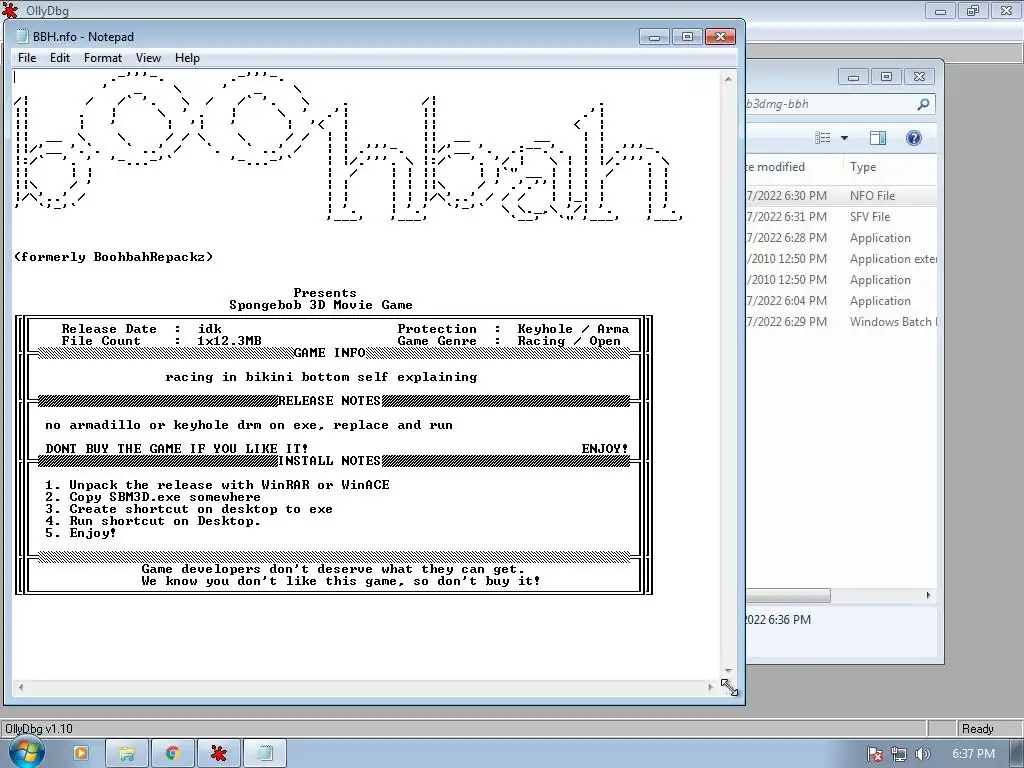Click the system clock showing 6:37 PM
This screenshot has width=1024, height=768.
tap(973, 754)
